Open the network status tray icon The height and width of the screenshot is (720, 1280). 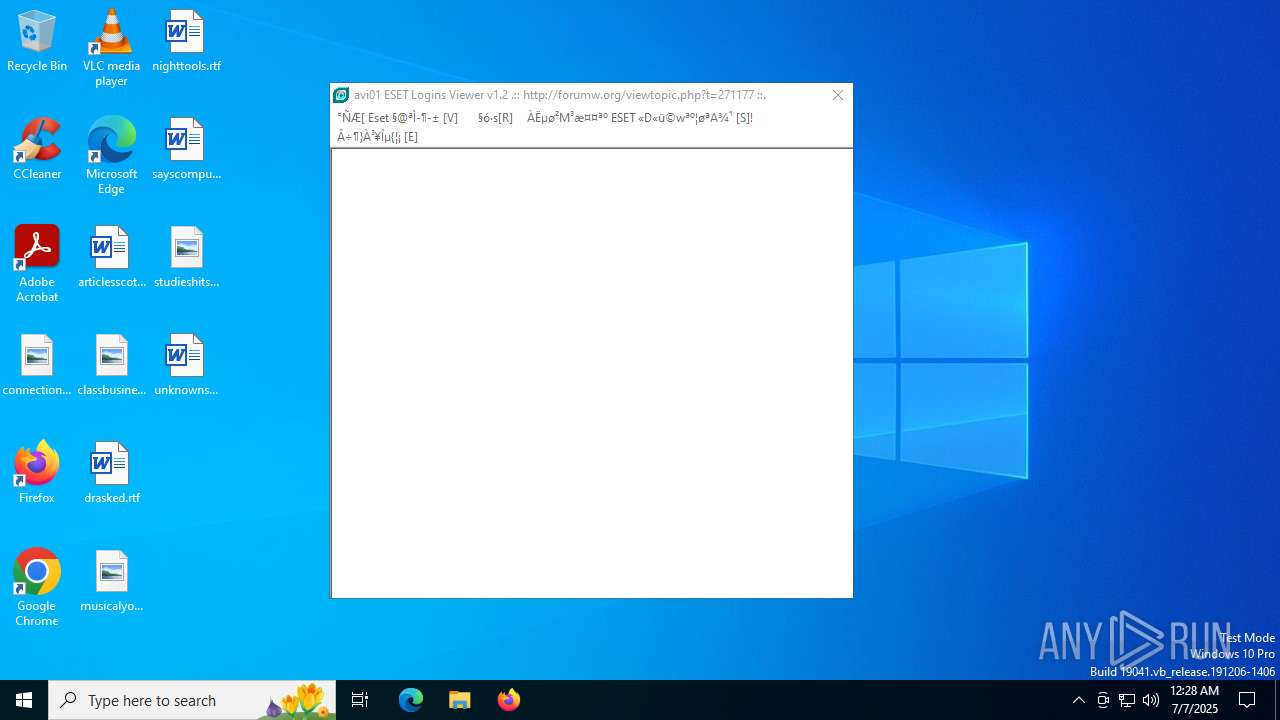click(x=1127, y=700)
